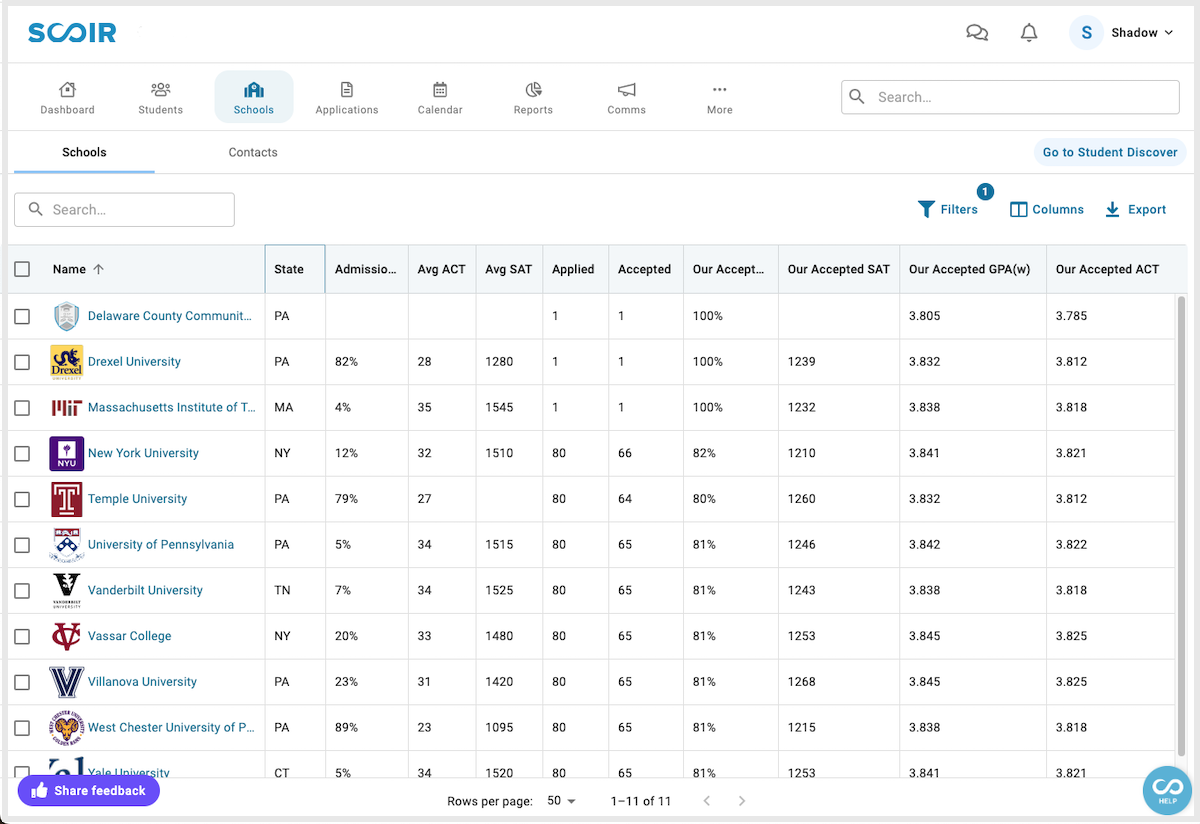The image size is (1200, 824).
Task: Open the Temple University link
Action: coord(137,499)
